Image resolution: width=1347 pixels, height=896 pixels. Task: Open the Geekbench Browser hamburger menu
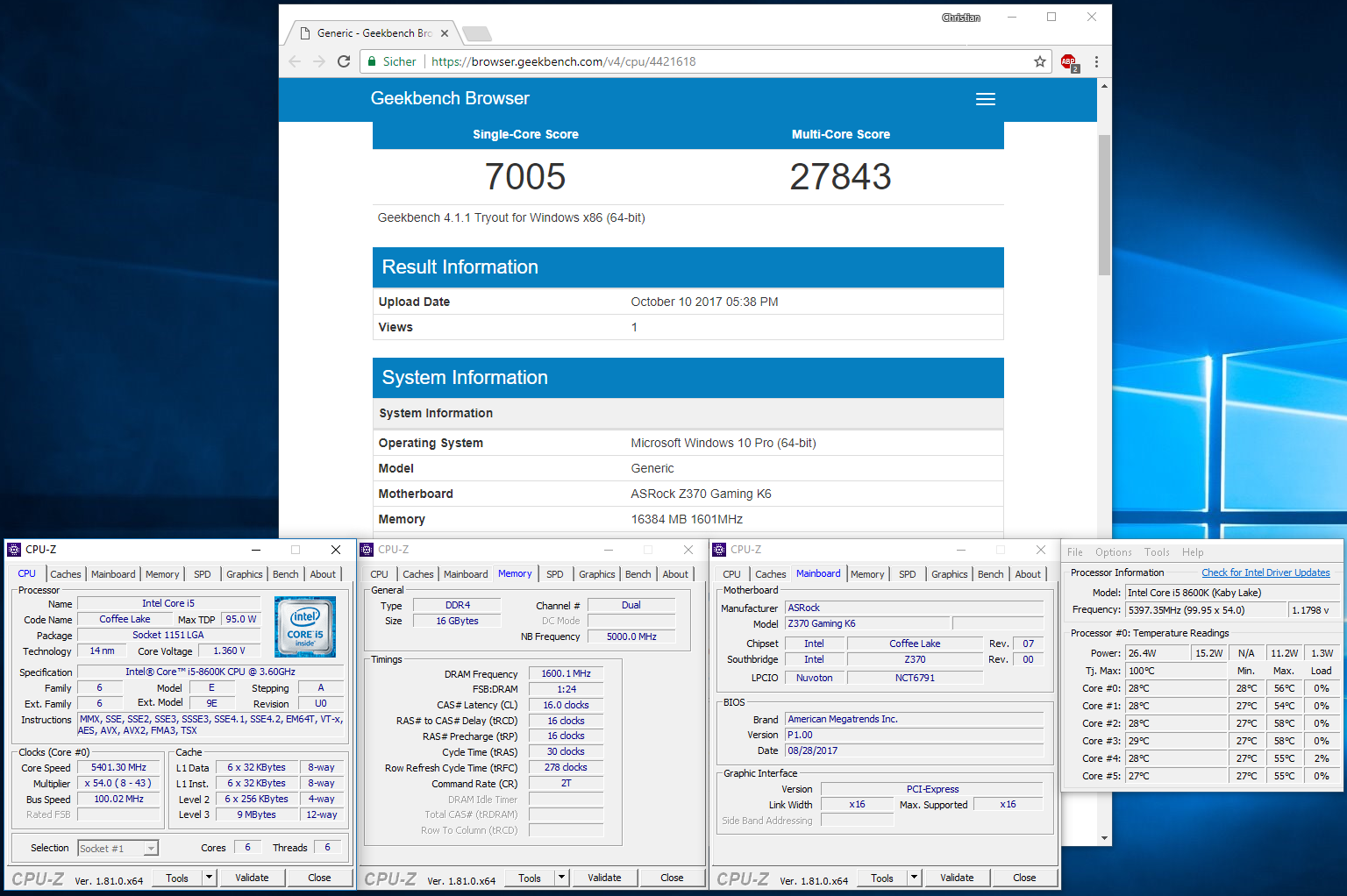[986, 99]
